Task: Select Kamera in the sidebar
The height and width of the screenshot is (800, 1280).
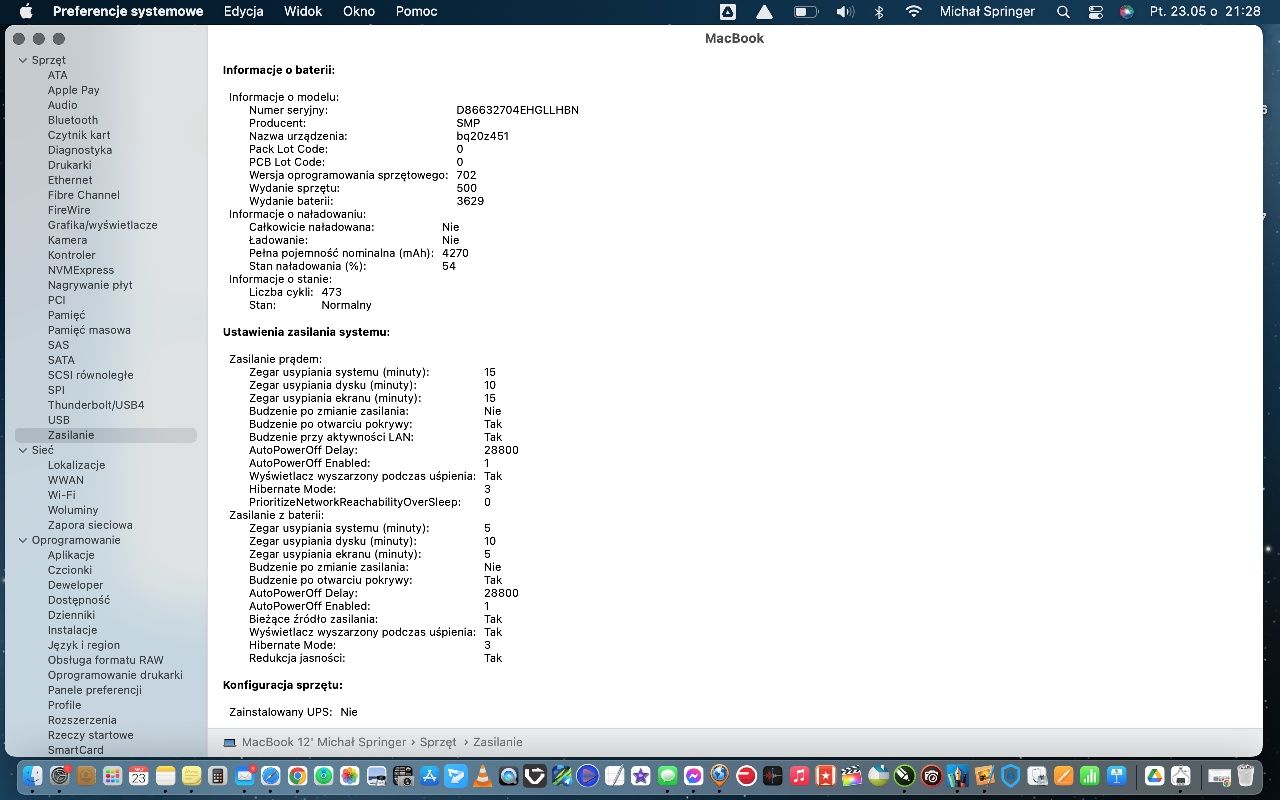Action: pyautogui.click(x=68, y=240)
